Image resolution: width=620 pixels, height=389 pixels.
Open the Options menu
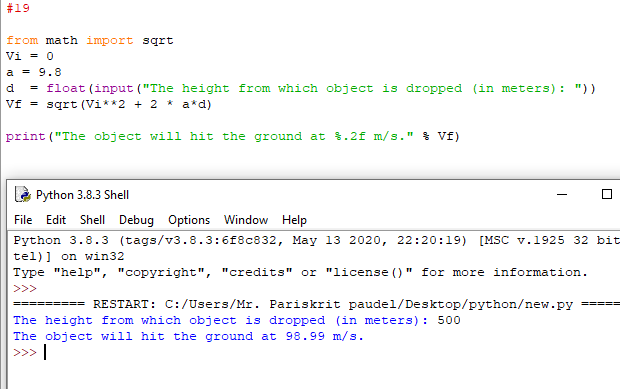pyautogui.click(x=189, y=220)
